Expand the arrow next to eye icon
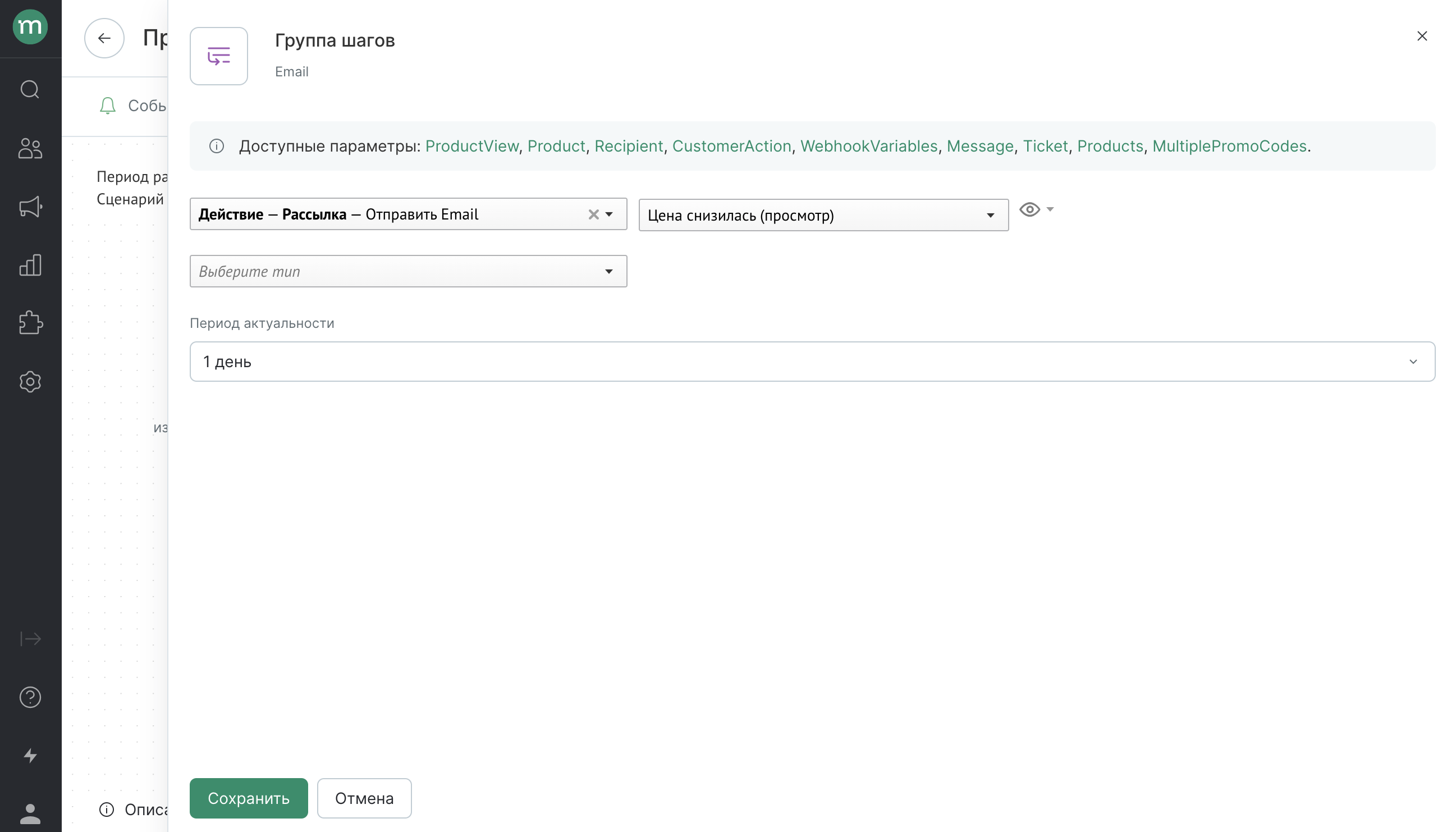This screenshot has height=832, width=1456. [x=1050, y=209]
